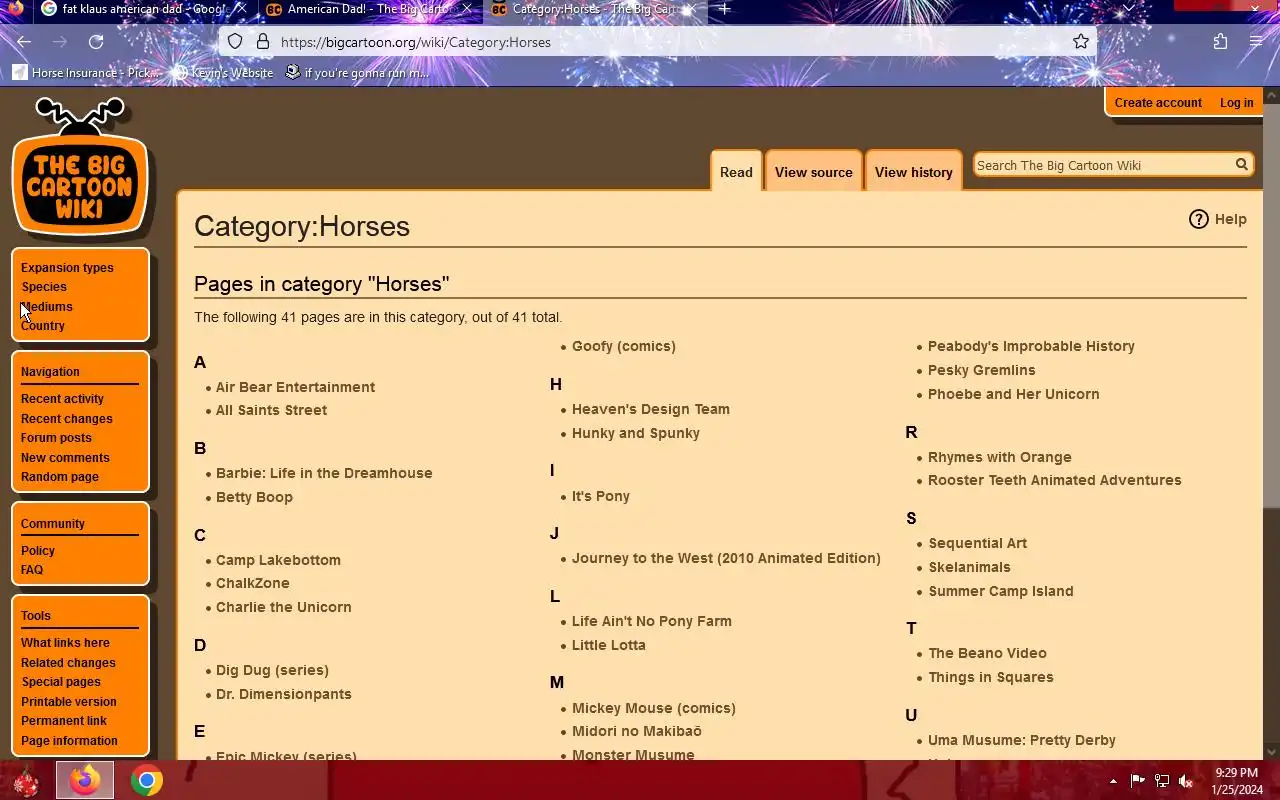This screenshot has width=1280, height=800.
Task: Open Recent activity
Action: [x=62, y=399]
